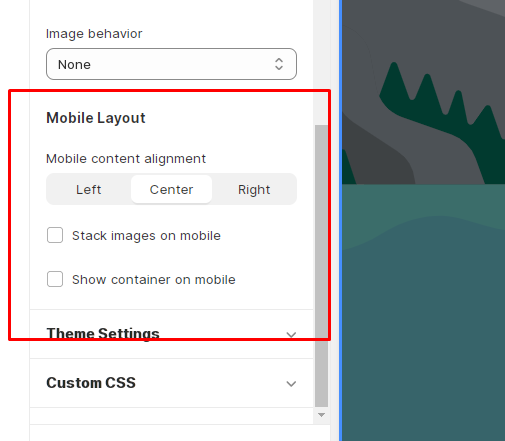505x441 pixels.
Task: Click the Image behavior field label
Action: tap(94, 34)
